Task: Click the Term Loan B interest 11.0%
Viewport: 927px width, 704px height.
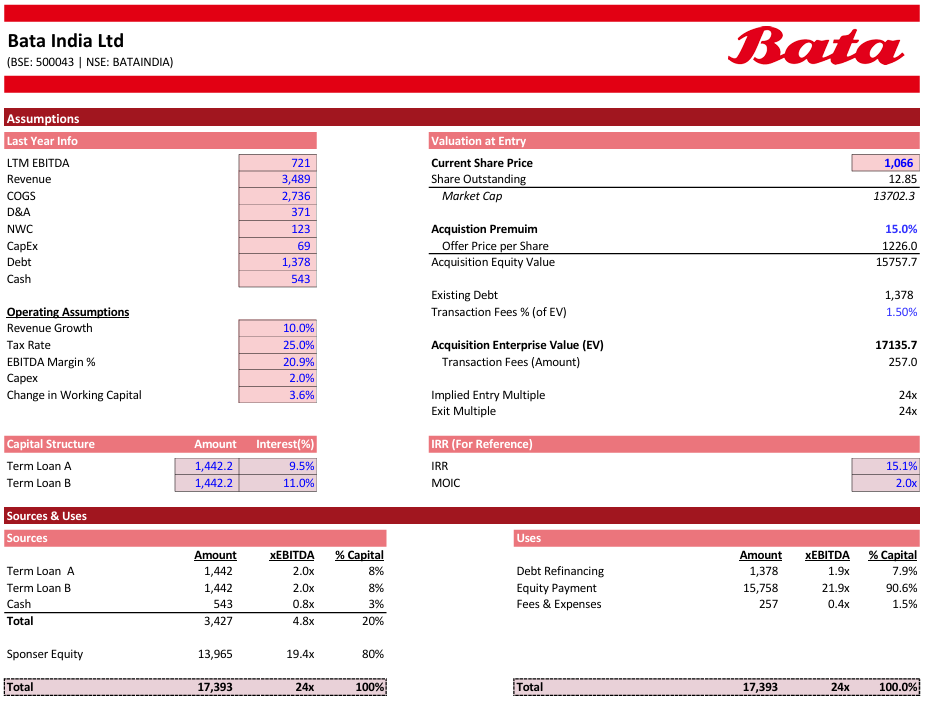Action: click(278, 483)
